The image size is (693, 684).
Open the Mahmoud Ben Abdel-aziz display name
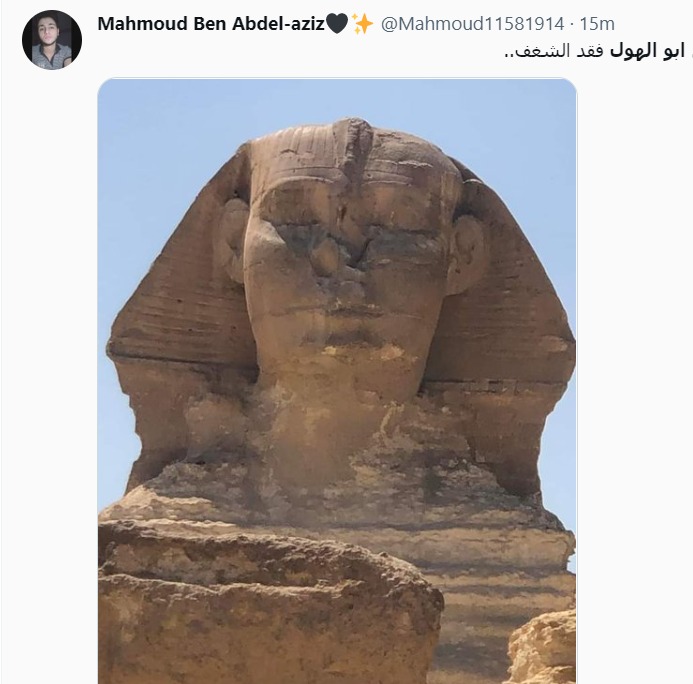coord(211,23)
